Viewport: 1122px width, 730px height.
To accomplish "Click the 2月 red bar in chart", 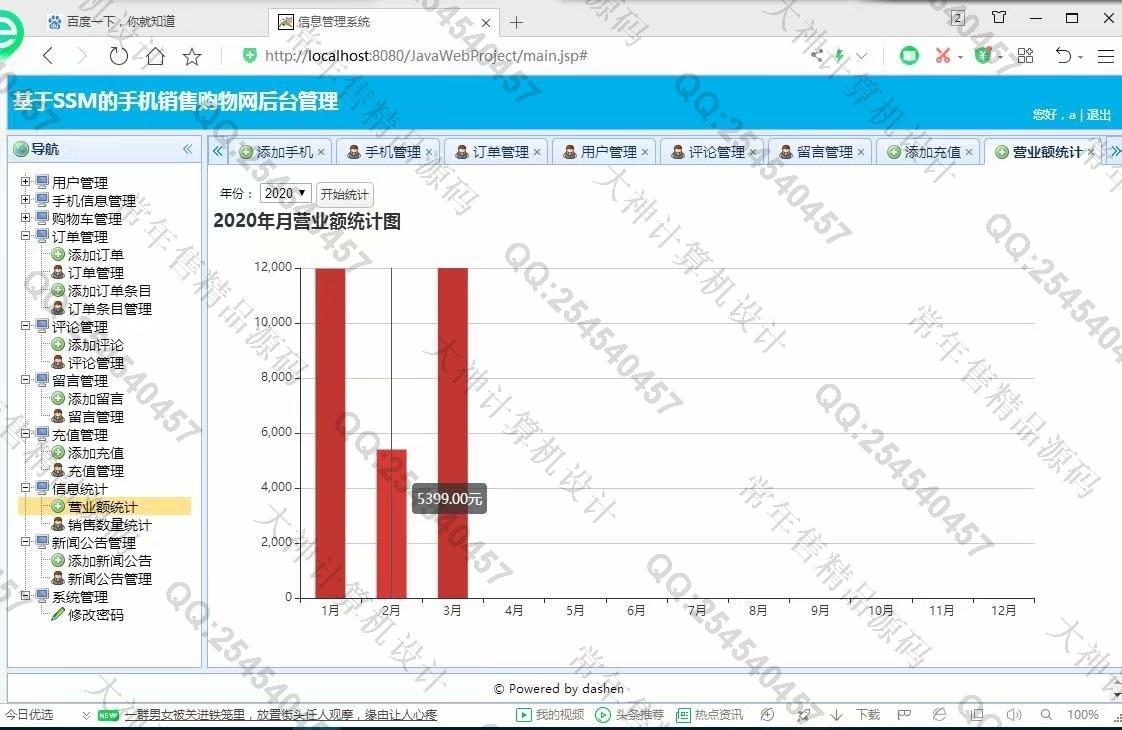I will click(x=391, y=524).
